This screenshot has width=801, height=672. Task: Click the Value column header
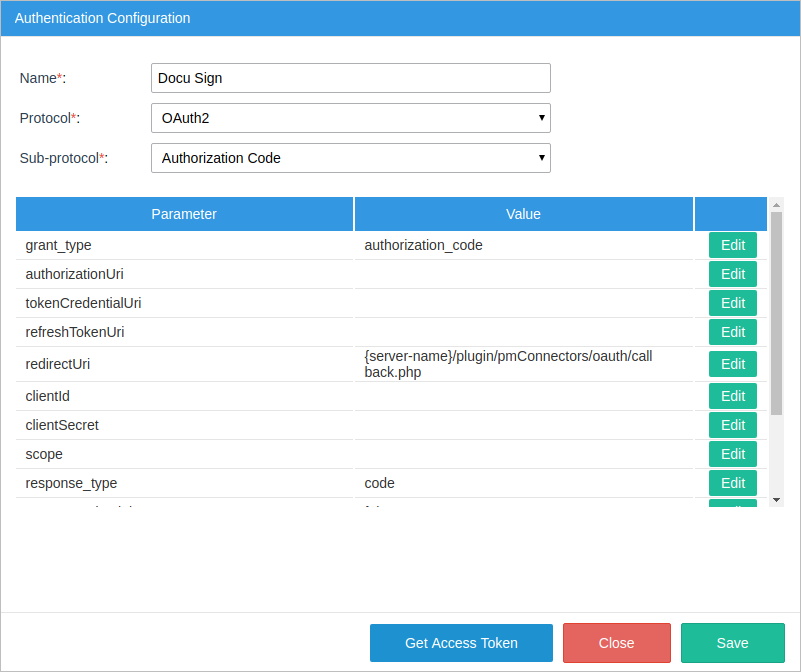tap(523, 214)
